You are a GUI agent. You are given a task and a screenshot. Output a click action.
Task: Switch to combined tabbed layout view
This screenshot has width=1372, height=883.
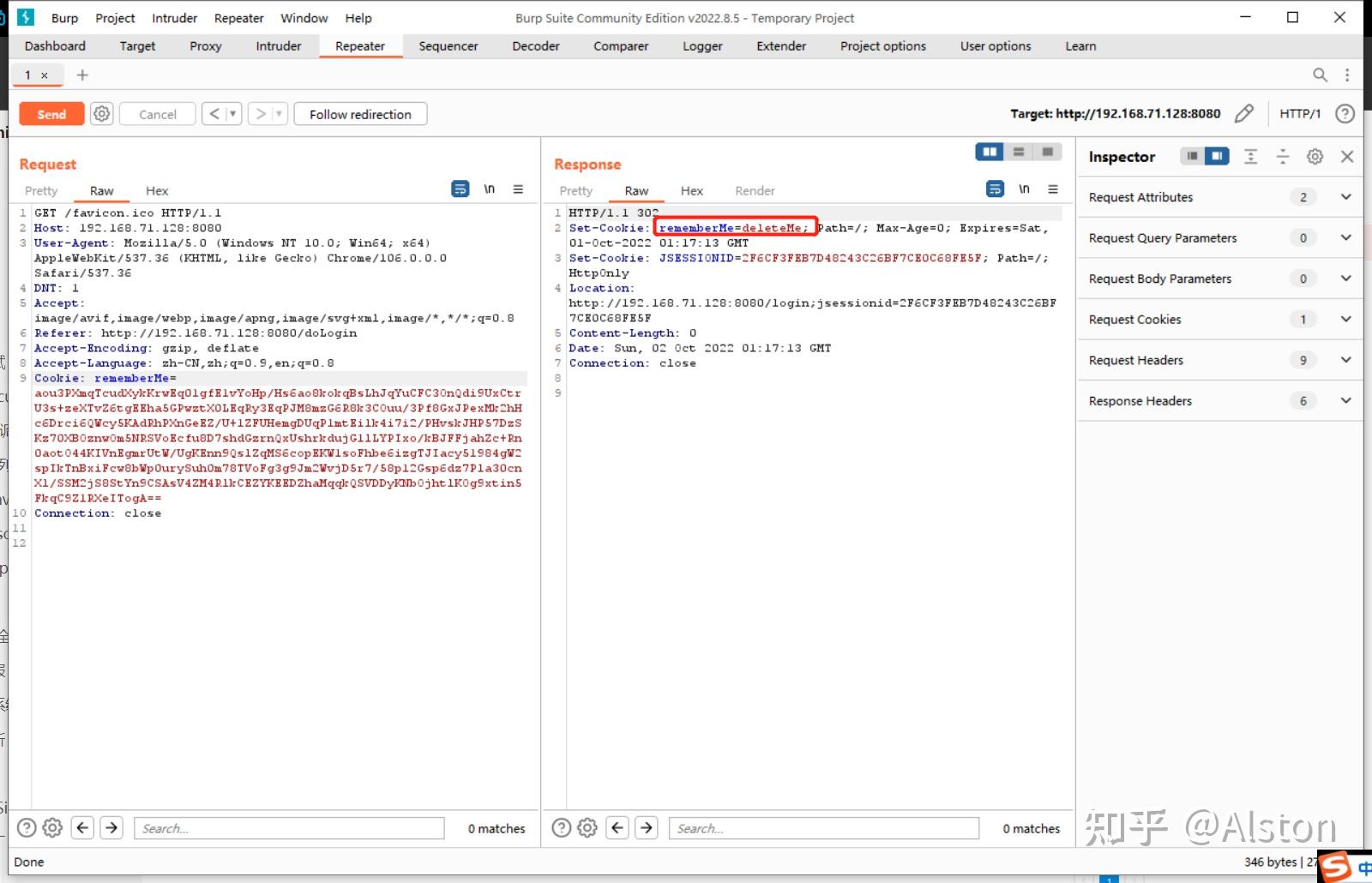coord(1047,152)
